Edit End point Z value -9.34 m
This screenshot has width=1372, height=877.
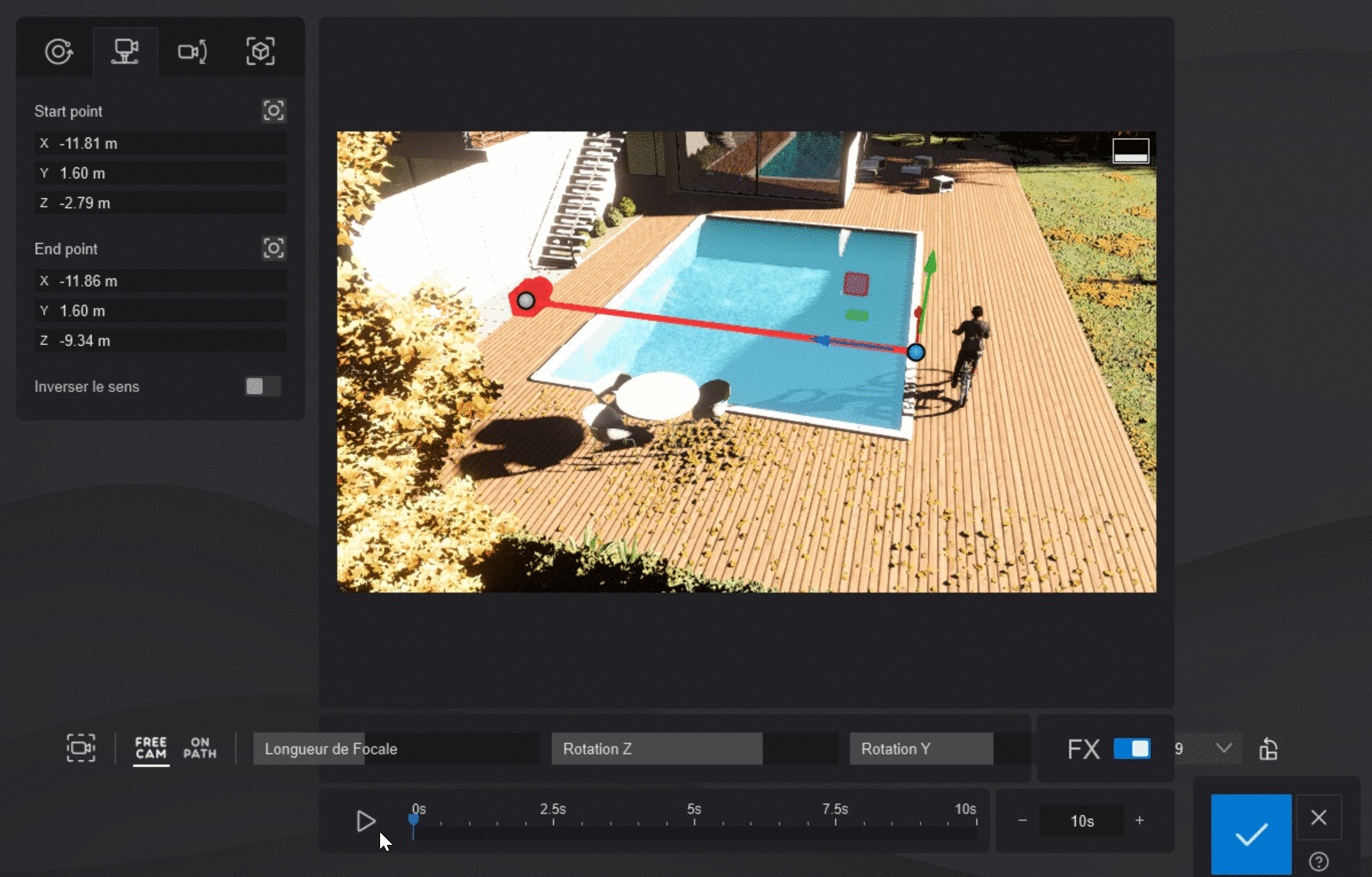tap(161, 340)
